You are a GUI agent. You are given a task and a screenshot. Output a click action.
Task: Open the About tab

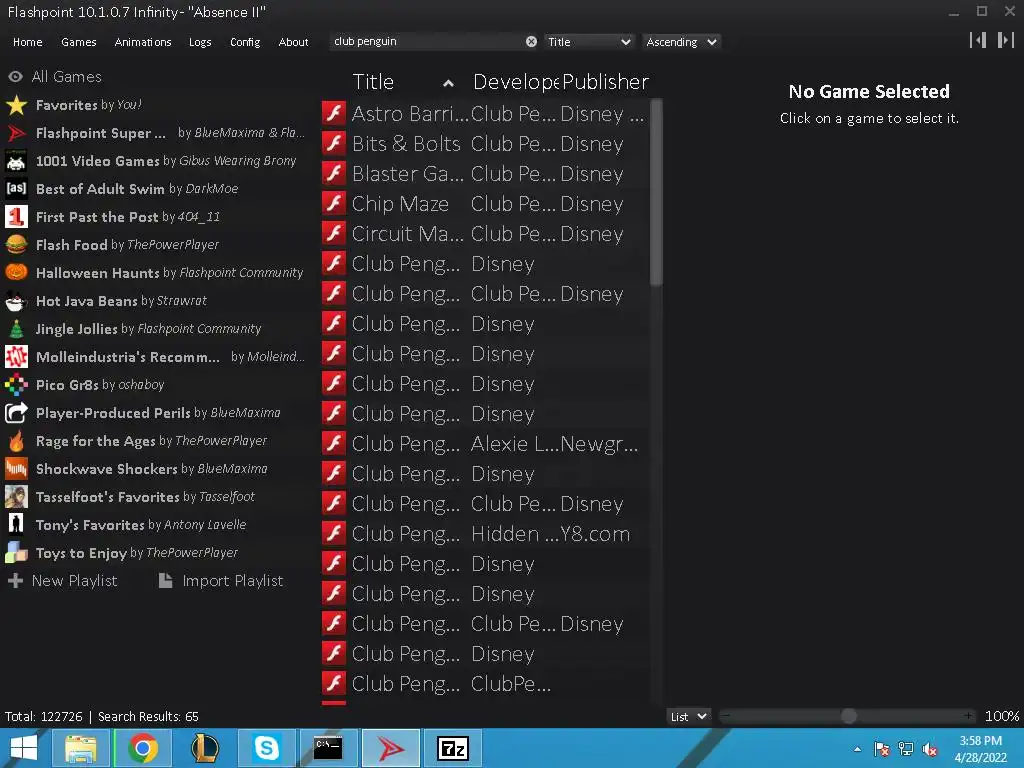coord(293,42)
